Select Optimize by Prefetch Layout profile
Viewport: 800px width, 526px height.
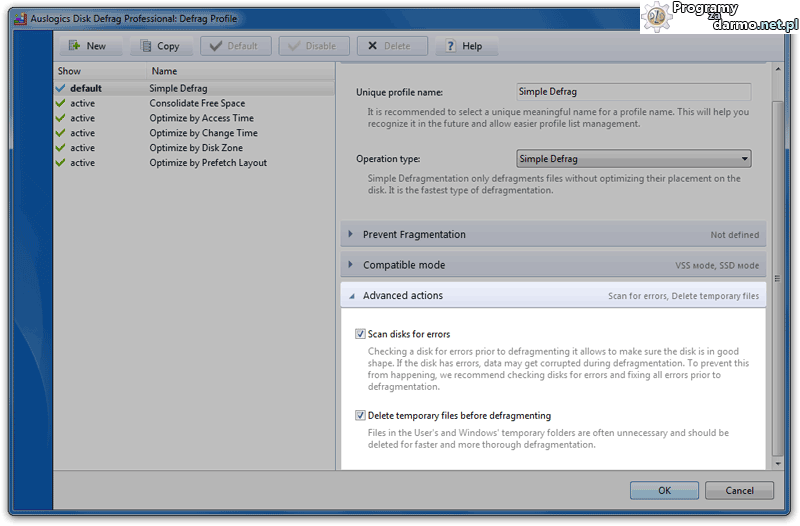pos(208,163)
